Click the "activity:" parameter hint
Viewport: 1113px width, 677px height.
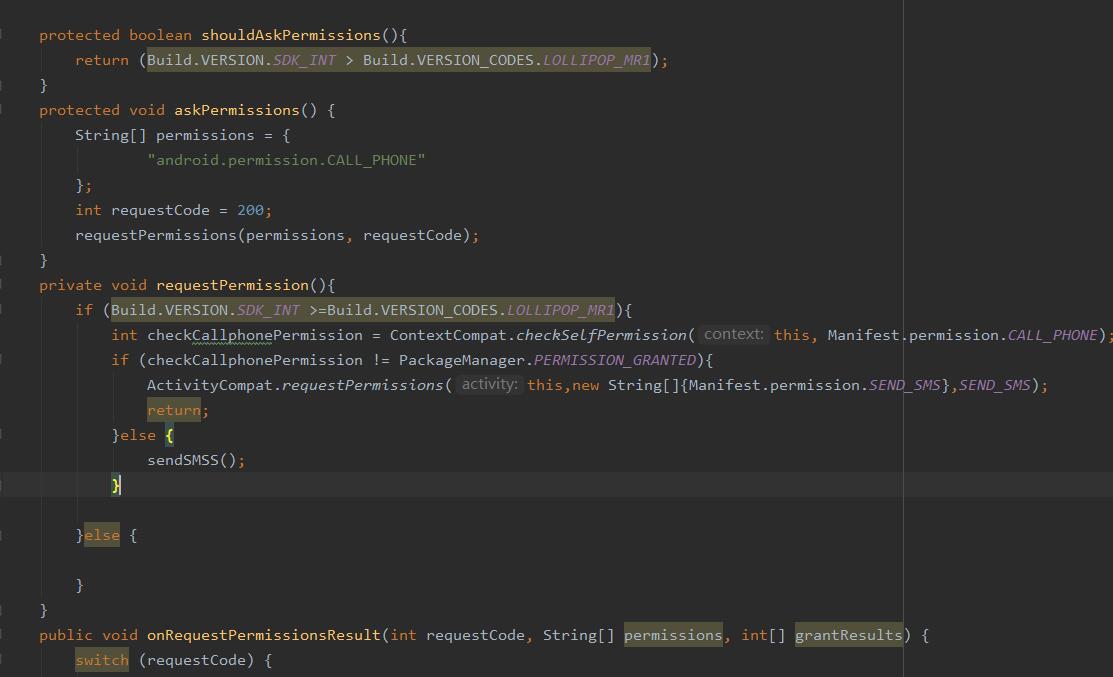[x=490, y=385]
